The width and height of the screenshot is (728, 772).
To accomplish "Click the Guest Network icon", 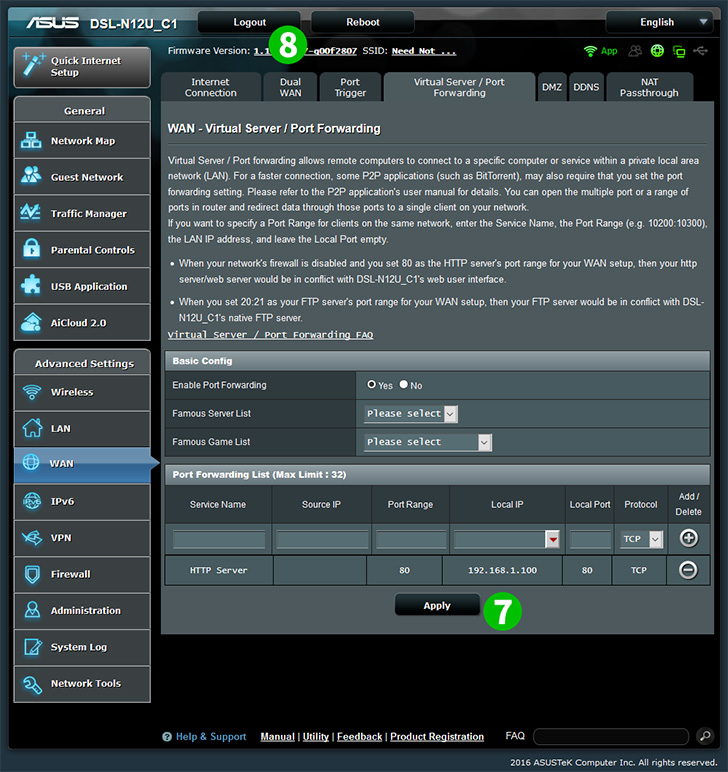I will point(31,176).
